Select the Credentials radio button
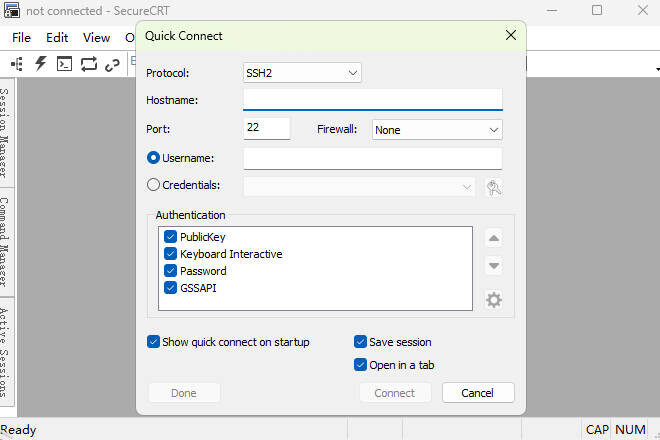660x440 pixels. tap(153, 184)
